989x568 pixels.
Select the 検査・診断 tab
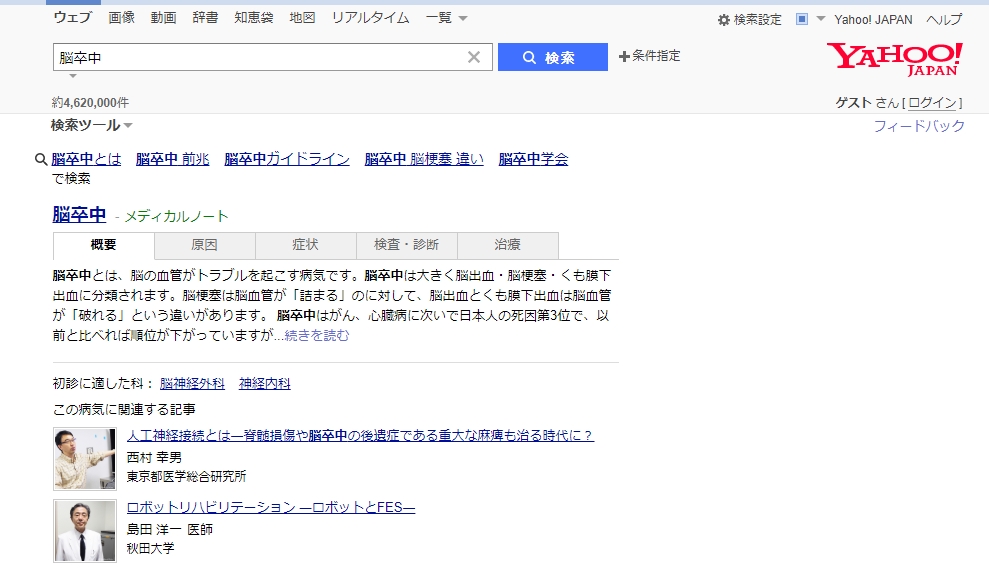(406, 245)
